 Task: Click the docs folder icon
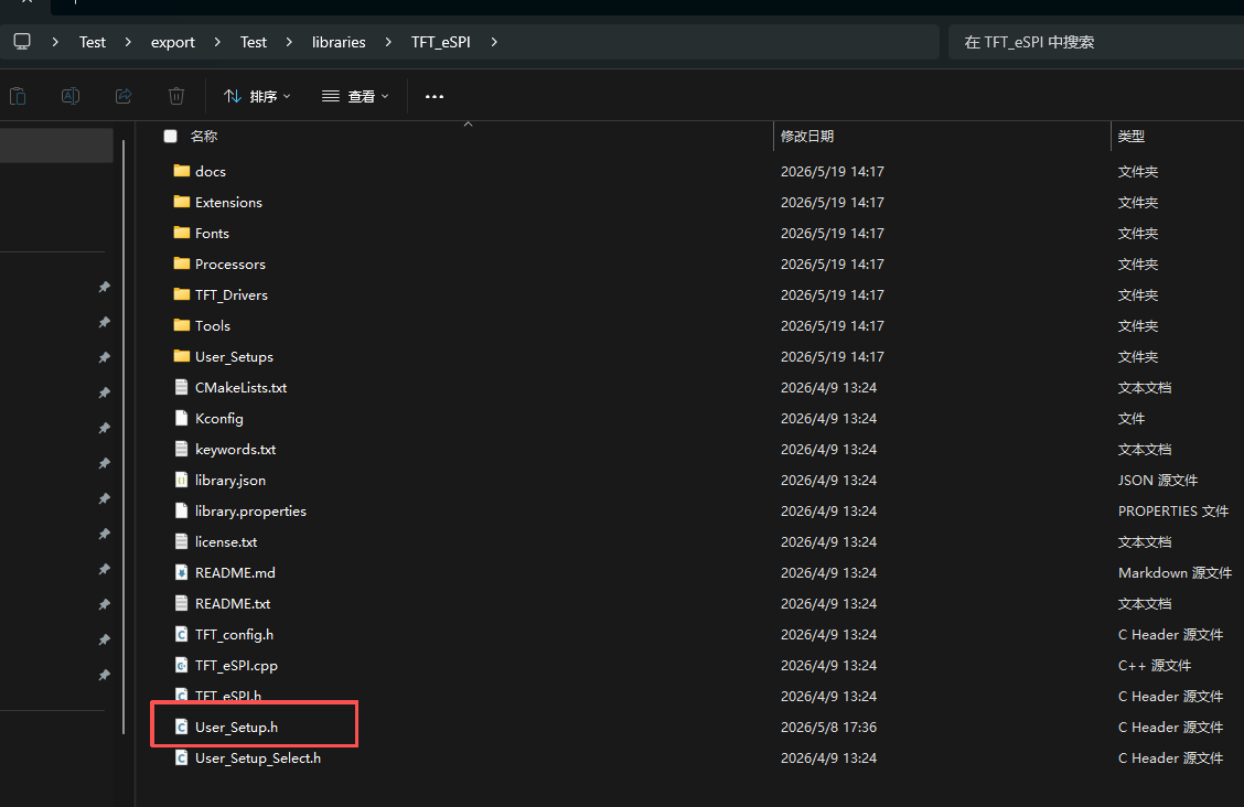pyautogui.click(x=181, y=171)
